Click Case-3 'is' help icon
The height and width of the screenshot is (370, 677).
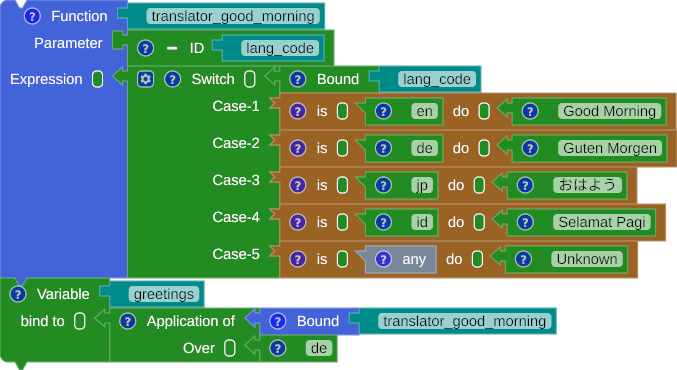297,186
